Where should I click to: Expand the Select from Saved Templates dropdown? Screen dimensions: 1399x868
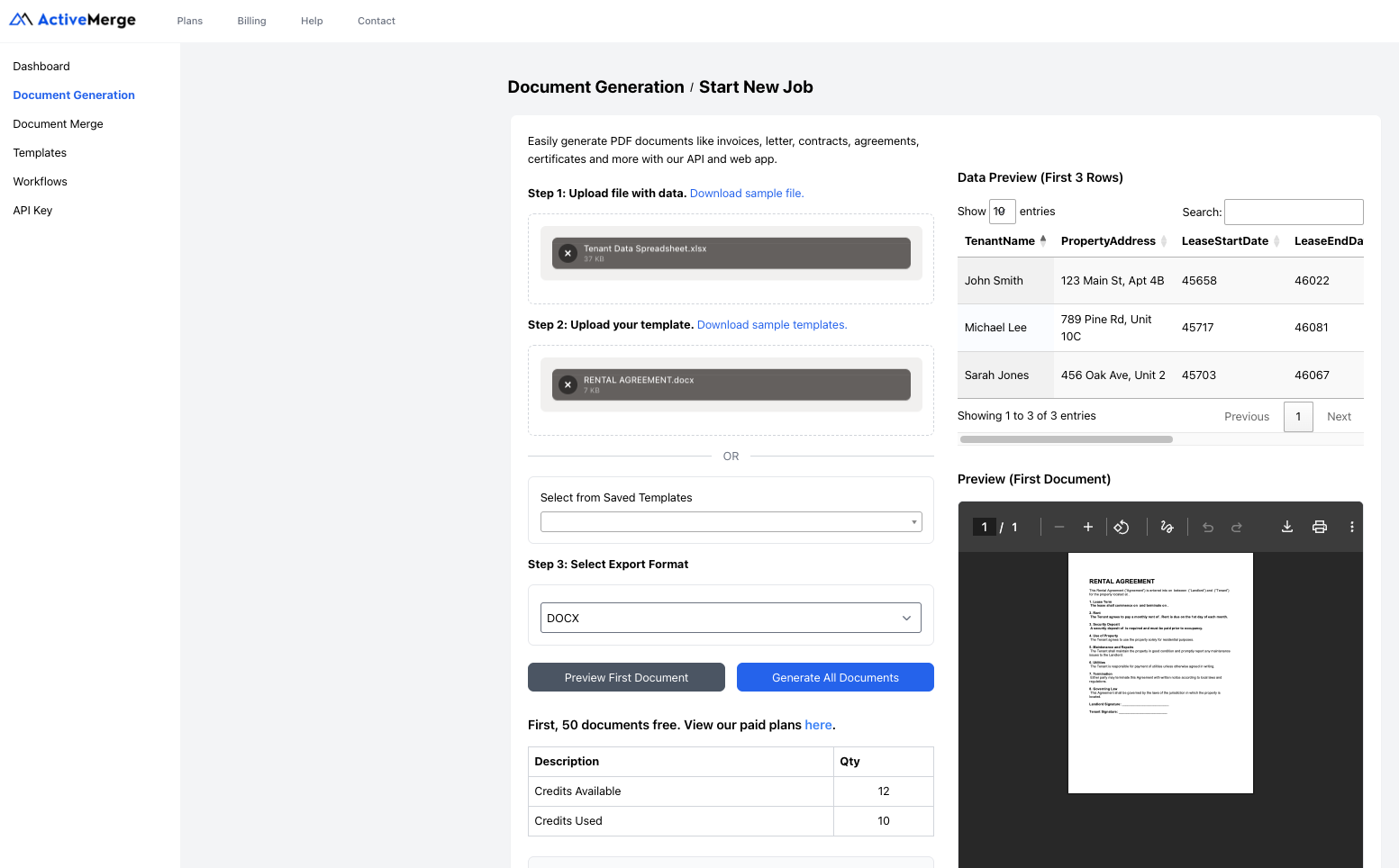coord(730,521)
